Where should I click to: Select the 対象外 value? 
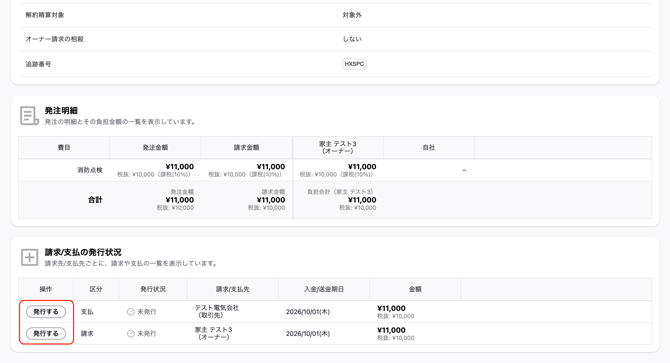coord(352,15)
